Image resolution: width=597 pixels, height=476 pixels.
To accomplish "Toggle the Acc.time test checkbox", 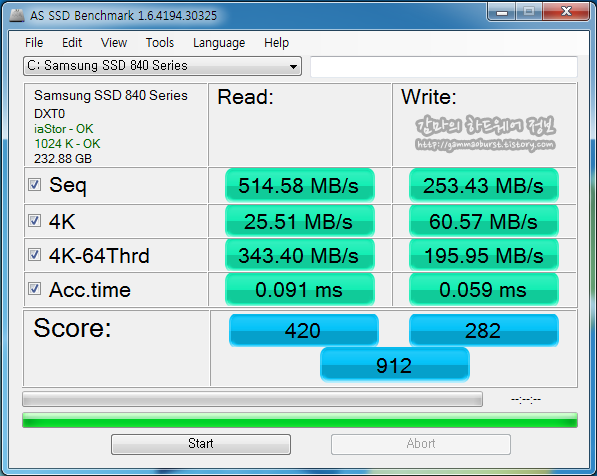I will tap(34, 289).
